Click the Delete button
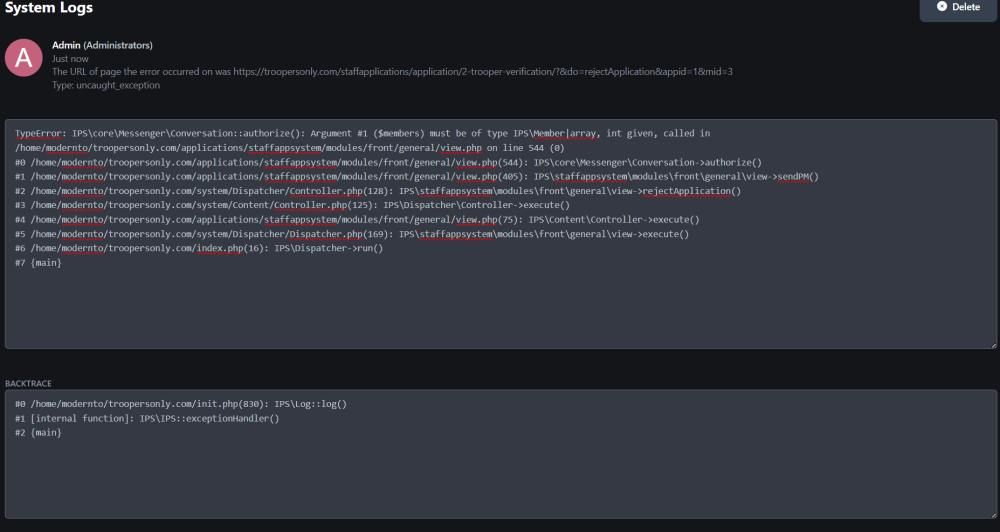Screen dimensions: 1000x532 point(958,8)
